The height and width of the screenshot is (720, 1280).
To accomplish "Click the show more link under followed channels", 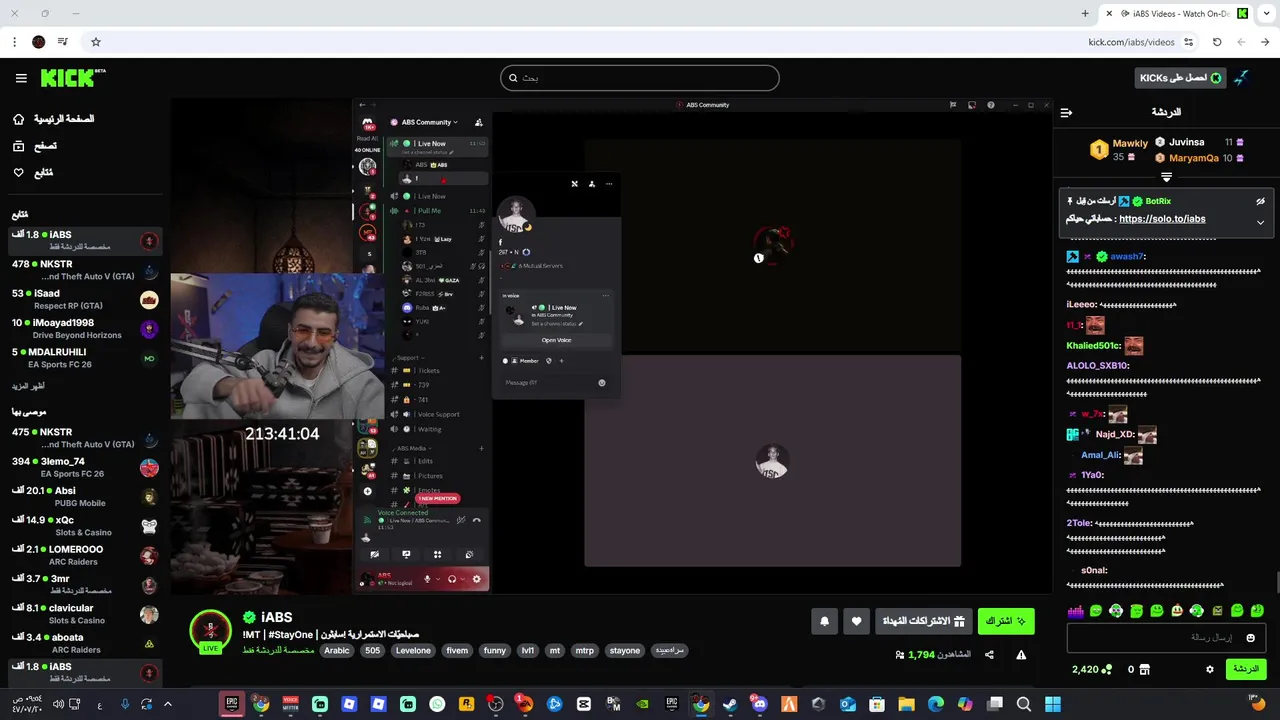I will (28, 386).
